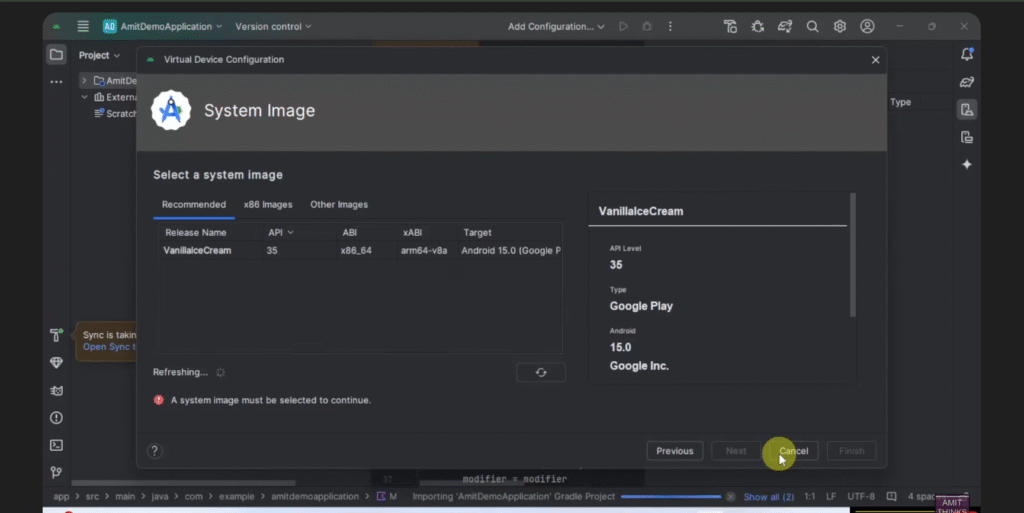Click the Android 15.0 target cell
Viewport: 1024px width, 513px height.
[511, 251]
